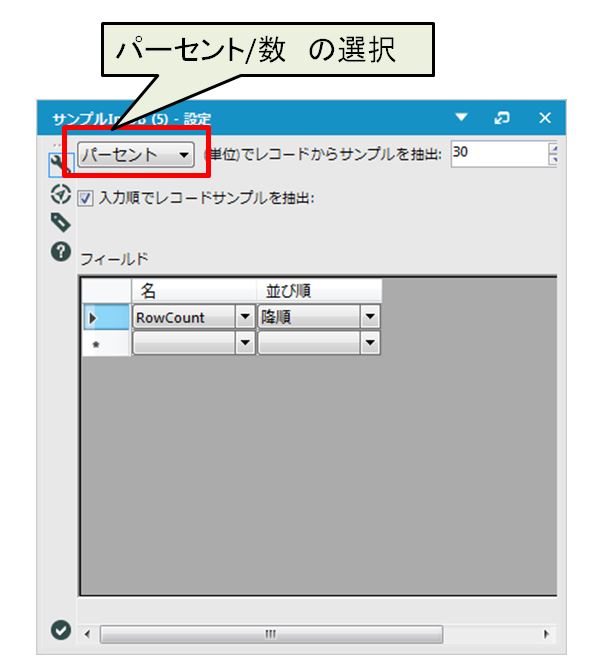
Task: Expand the RowCount field name dropdown
Action: (x=245, y=318)
